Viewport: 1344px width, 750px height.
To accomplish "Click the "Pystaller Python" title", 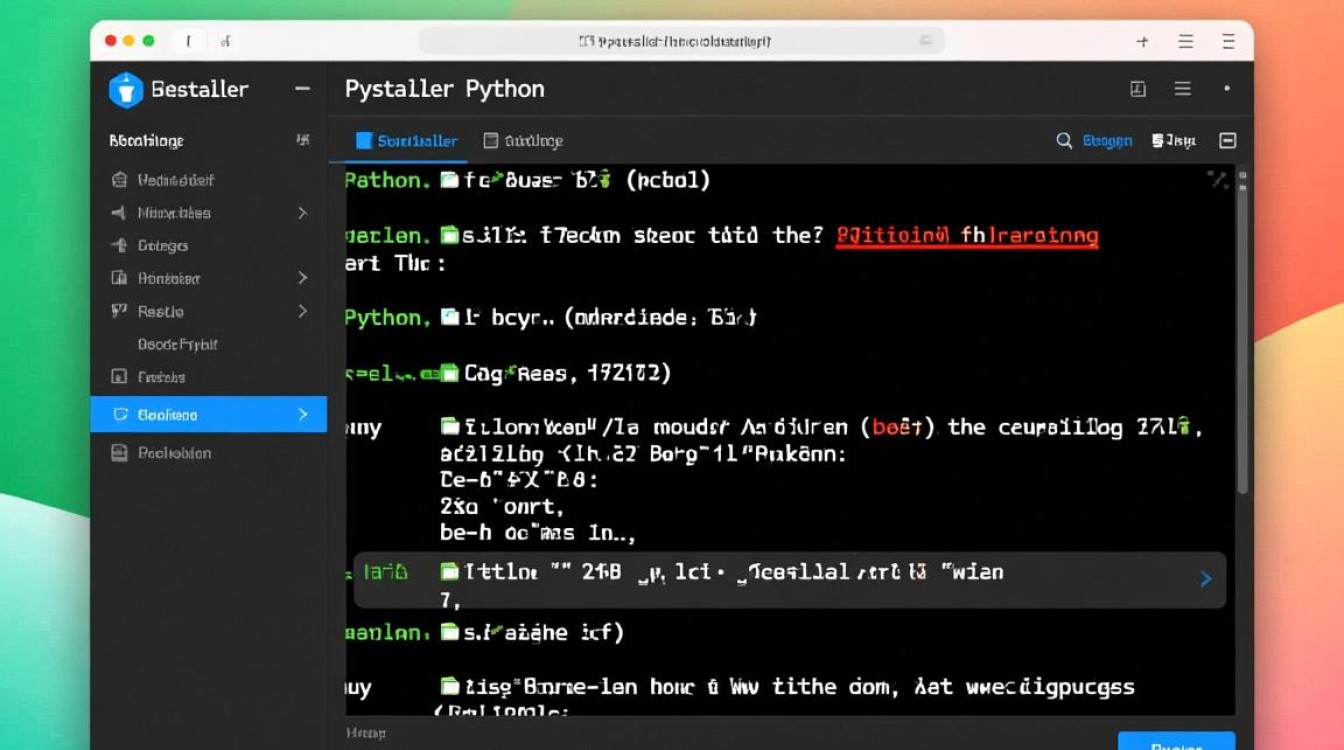I will 445,89.
